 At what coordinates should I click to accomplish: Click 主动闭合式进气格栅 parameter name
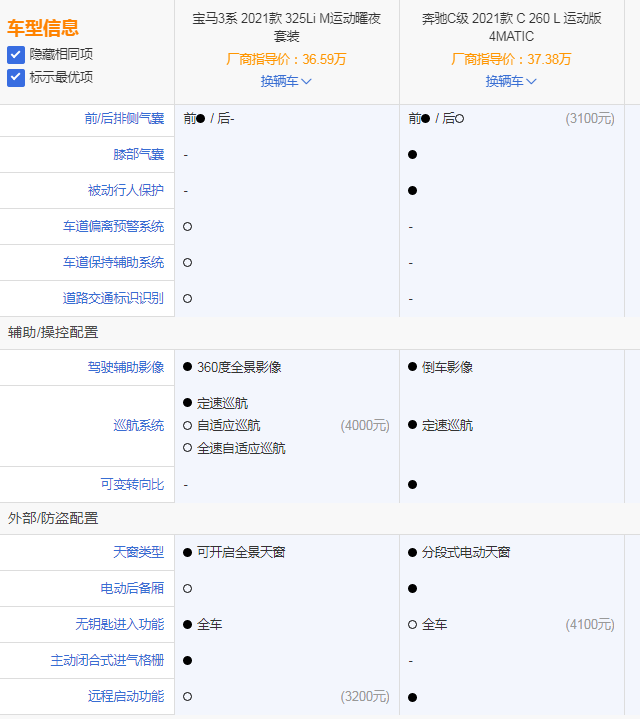click(x=107, y=660)
